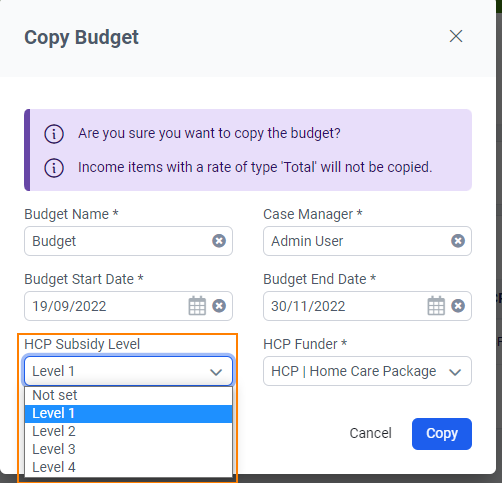
Task: Select Level 1 from the subsidy list
Action: coord(128,414)
